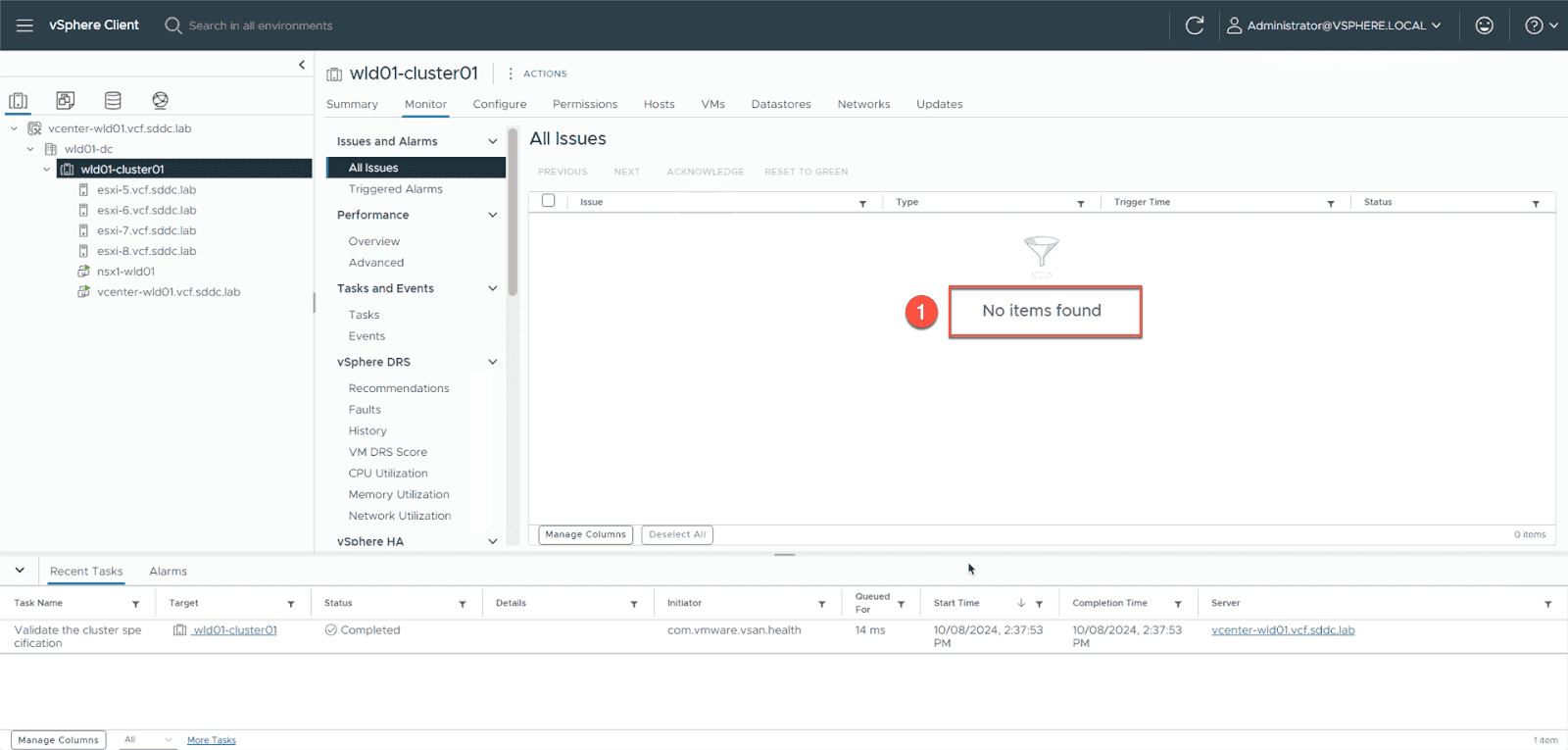Image resolution: width=1568 pixels, height=750 pixels.
Task: Open the feedback smiley icon
Action: (1484, 25)
